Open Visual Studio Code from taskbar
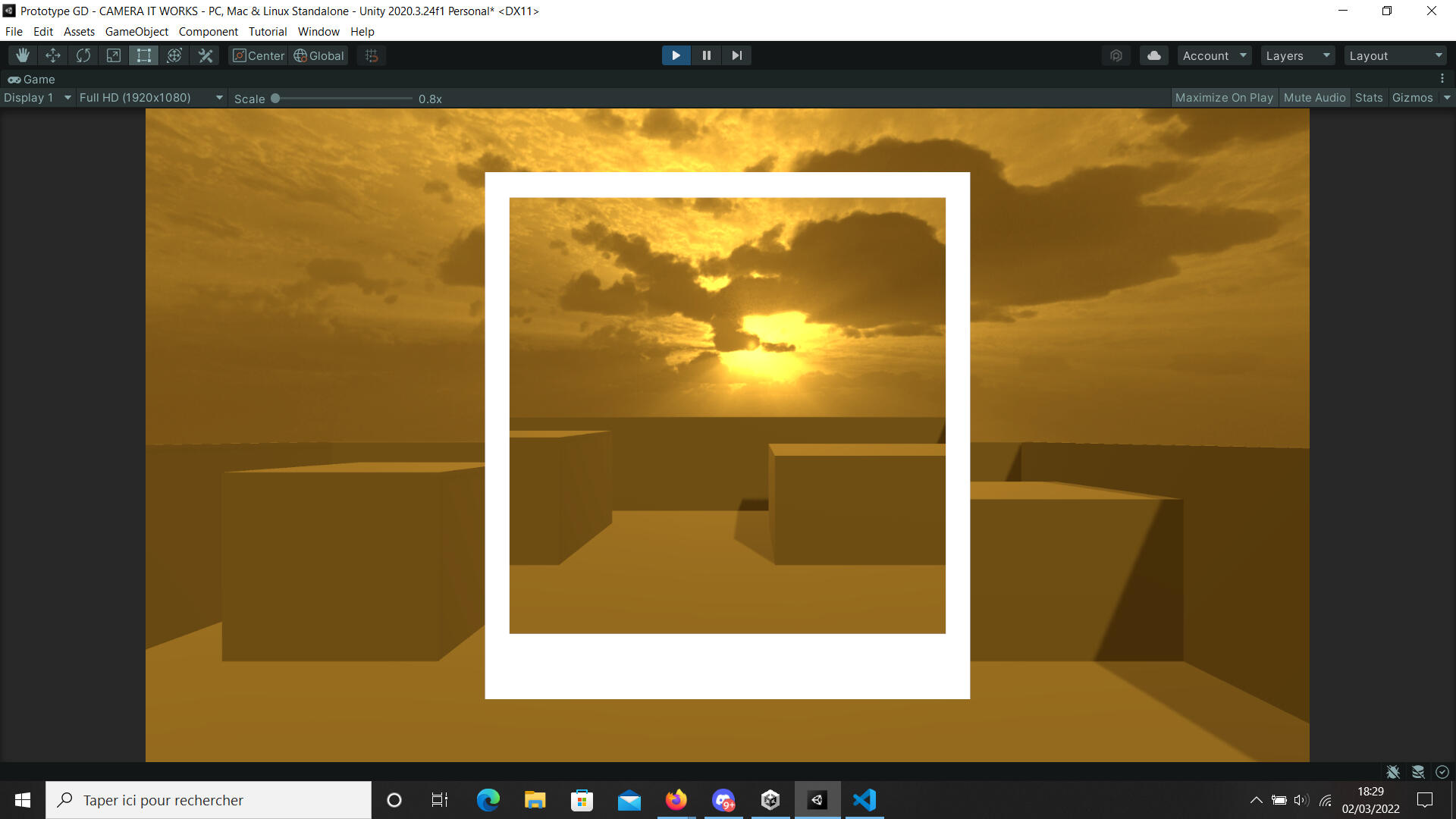Screen dimensions: 1456x819 pyautogui.click(x=864, y=800)
